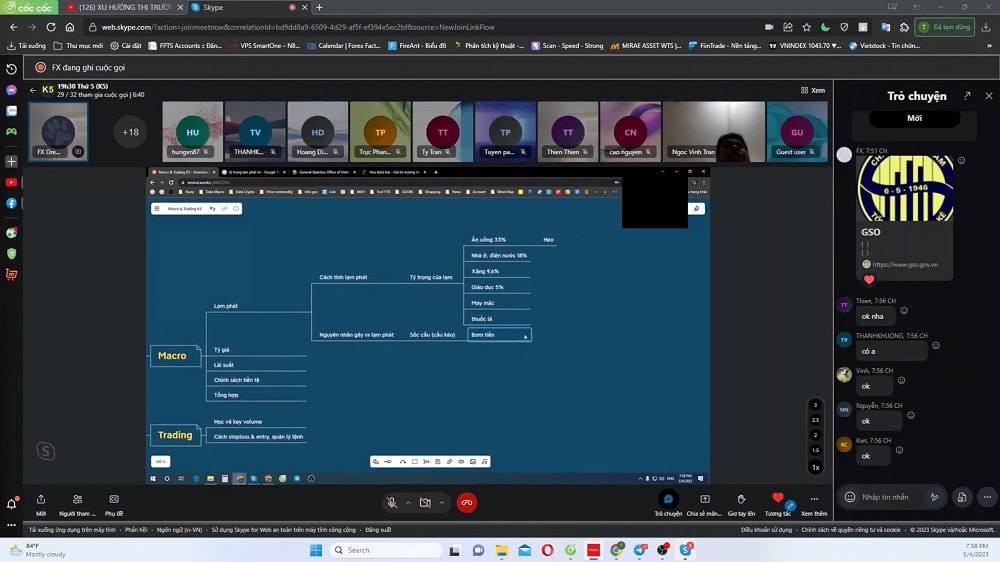Open FireAnt - Biểu đồ bookmark
This screenshot has height=562, width=1000.
click(x=417, y=45)
